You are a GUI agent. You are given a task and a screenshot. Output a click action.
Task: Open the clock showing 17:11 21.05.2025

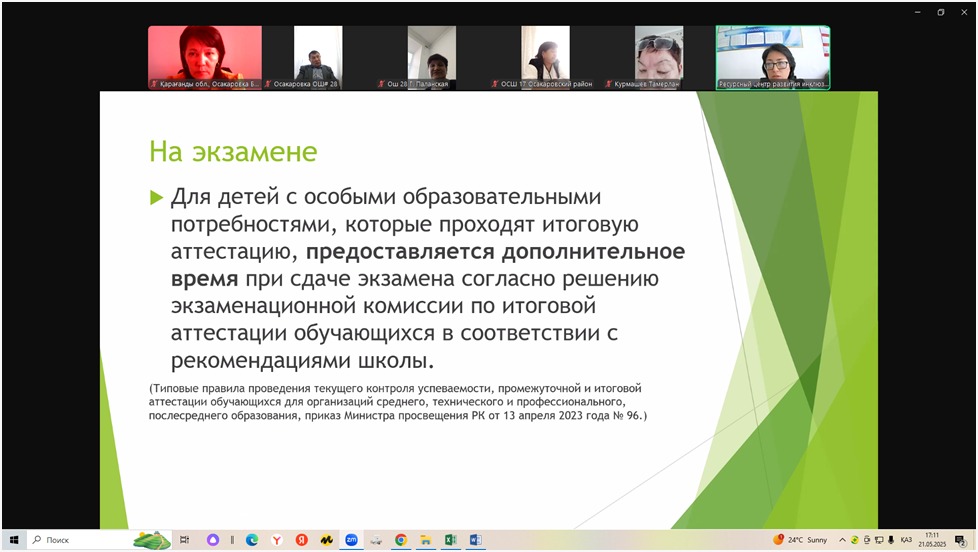click(932, 540)
